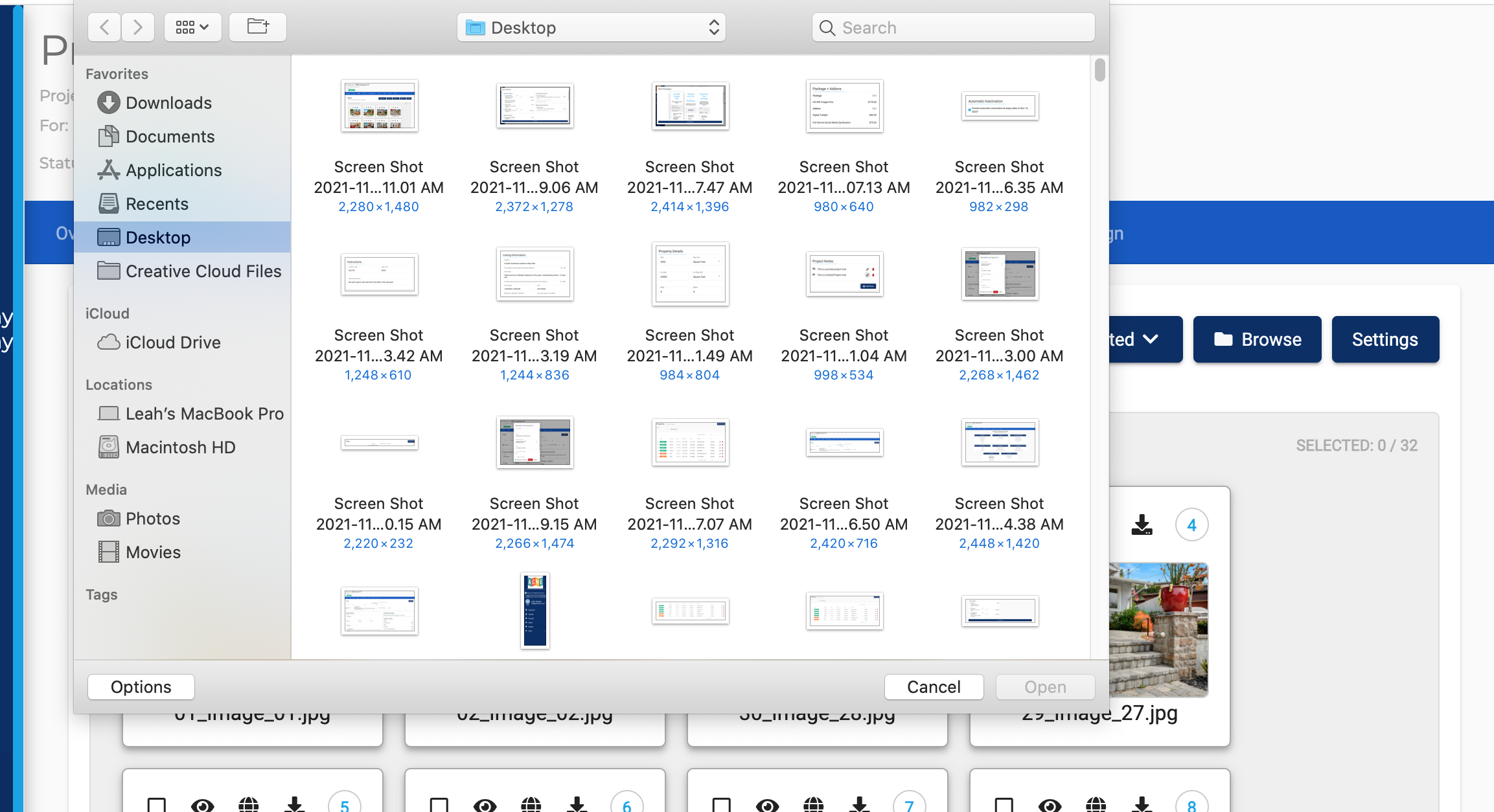
Task: Open the 29_image_27.jpg photo thumbnail
Action: (x=1158, y=629)
